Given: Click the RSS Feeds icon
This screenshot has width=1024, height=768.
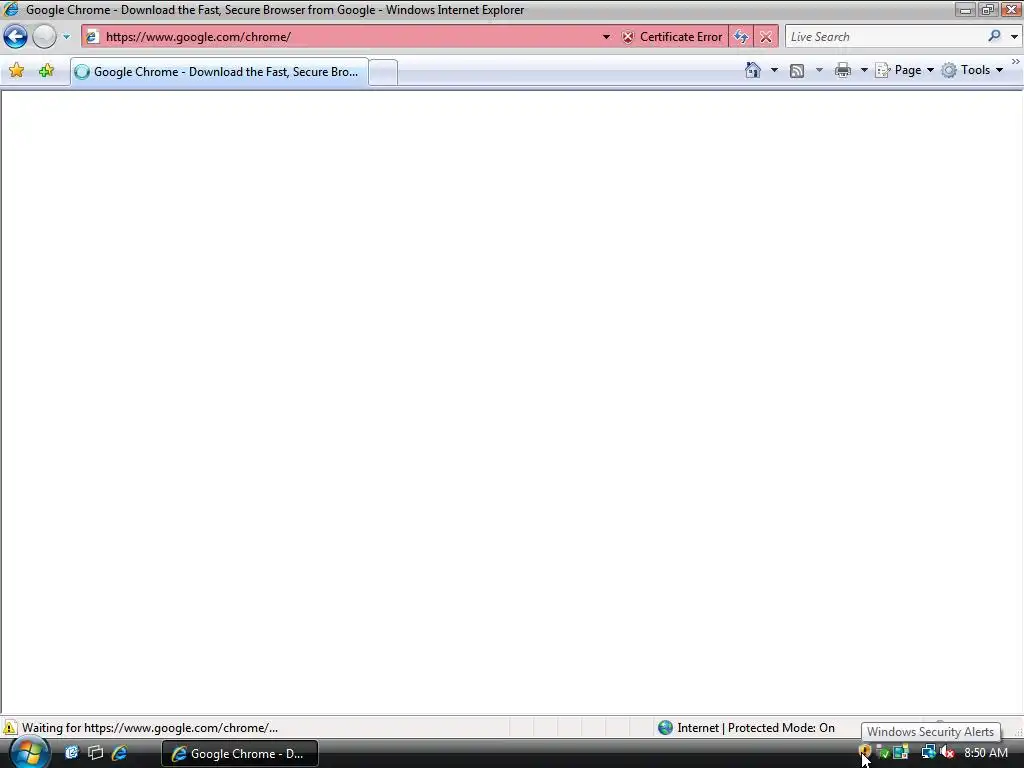Looking at the screenshot, I should pyautogui.click(x=797, y=71).
